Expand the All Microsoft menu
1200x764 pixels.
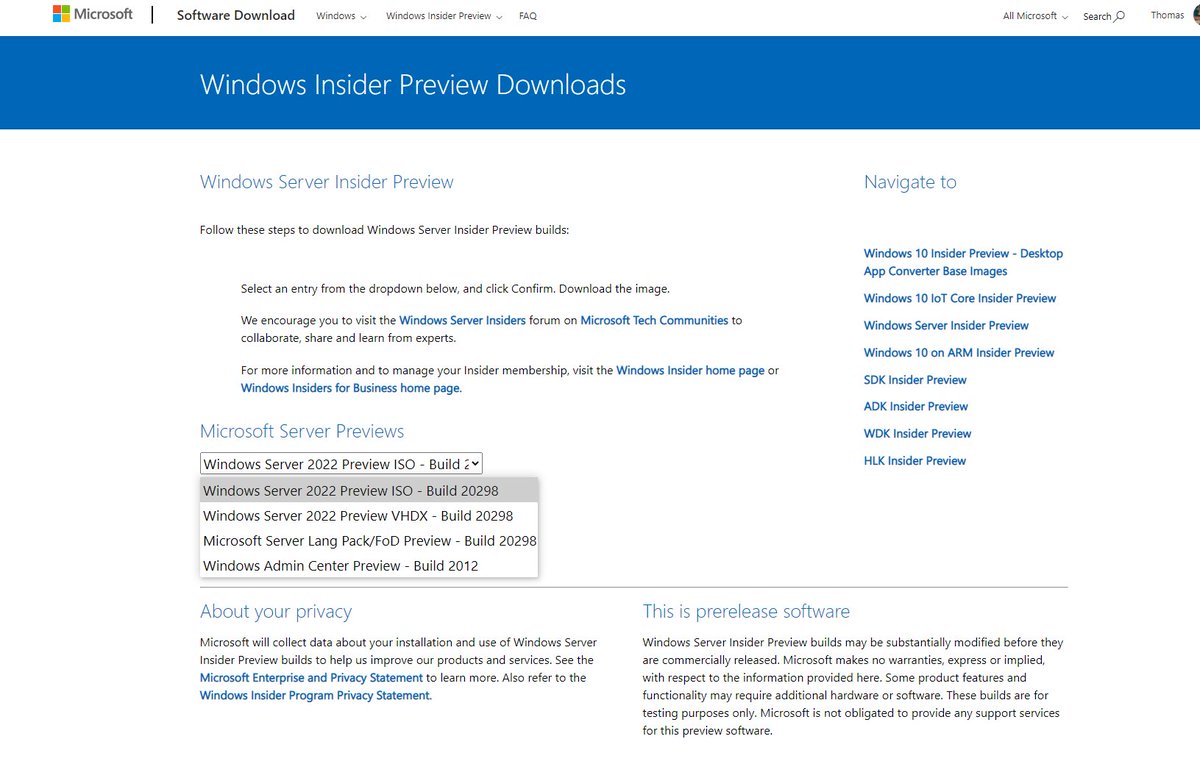(1035, 16)
